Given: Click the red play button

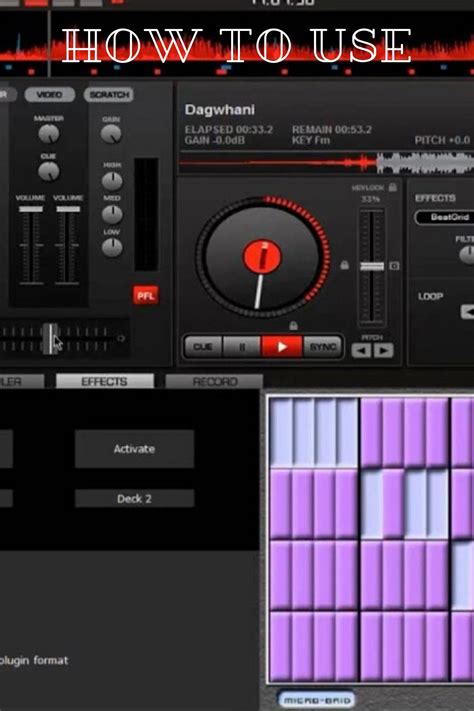Looking at the screenshot, I should coord(282,347).
